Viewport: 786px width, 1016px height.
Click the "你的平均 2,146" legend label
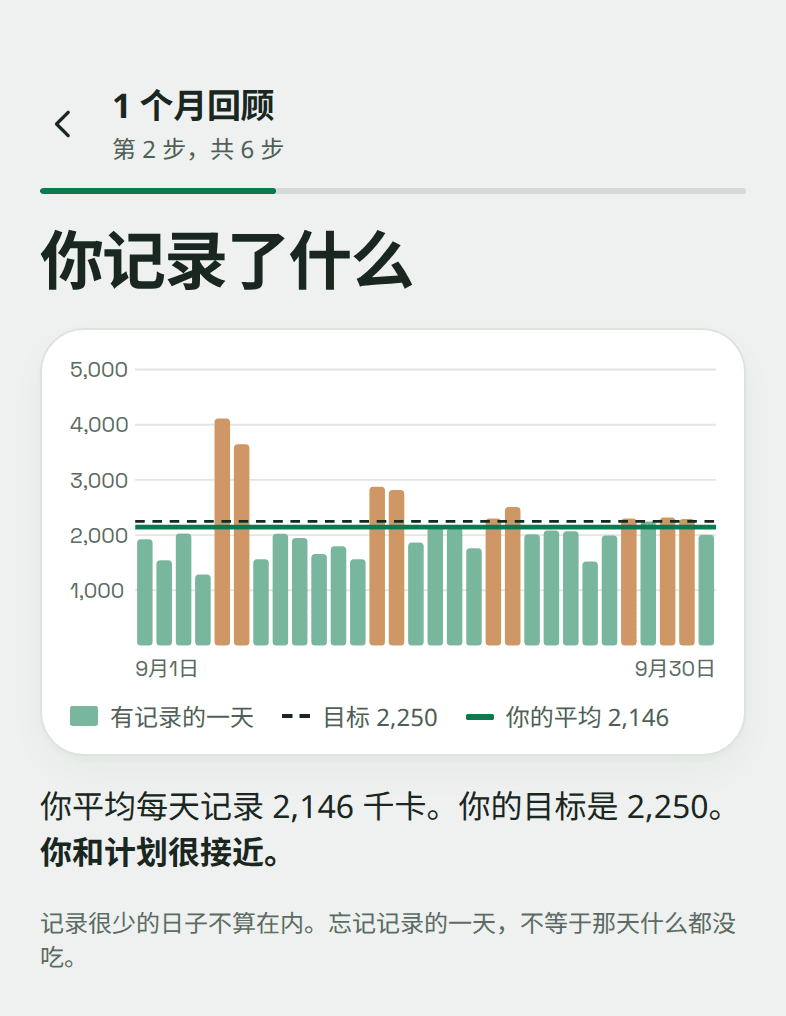coord(587,717)
